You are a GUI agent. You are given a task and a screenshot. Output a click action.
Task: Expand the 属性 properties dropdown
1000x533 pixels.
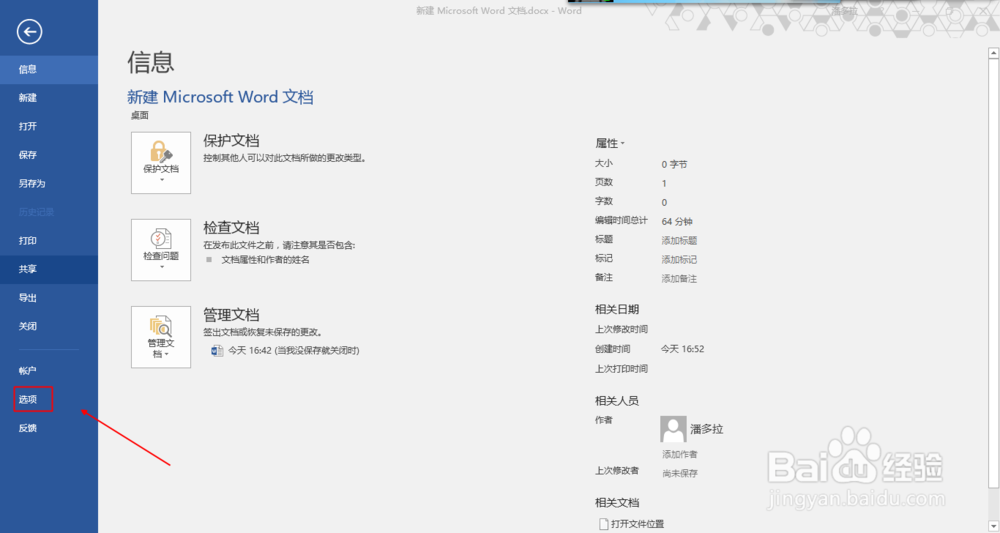(x=610, y=143)
